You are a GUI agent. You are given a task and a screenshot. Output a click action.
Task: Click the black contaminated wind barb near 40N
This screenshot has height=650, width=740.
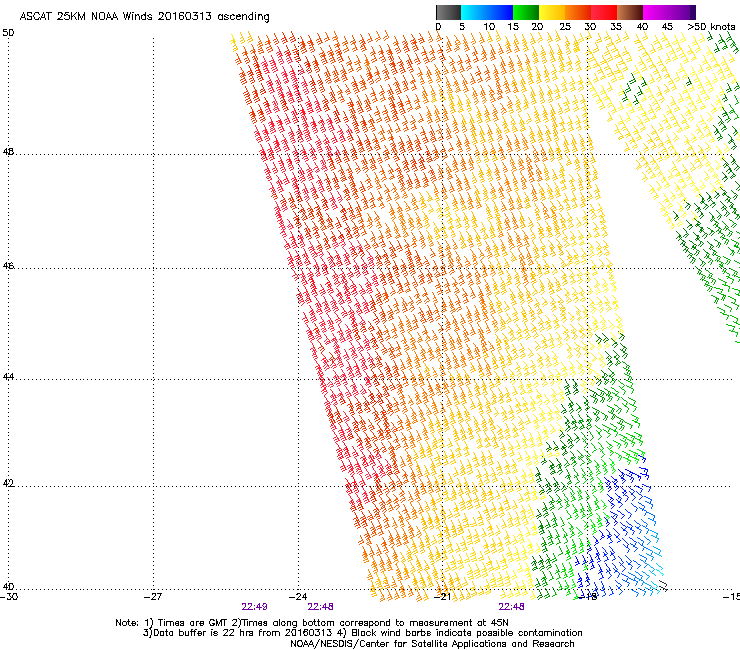pyautogui.click(x=663, y=586)
